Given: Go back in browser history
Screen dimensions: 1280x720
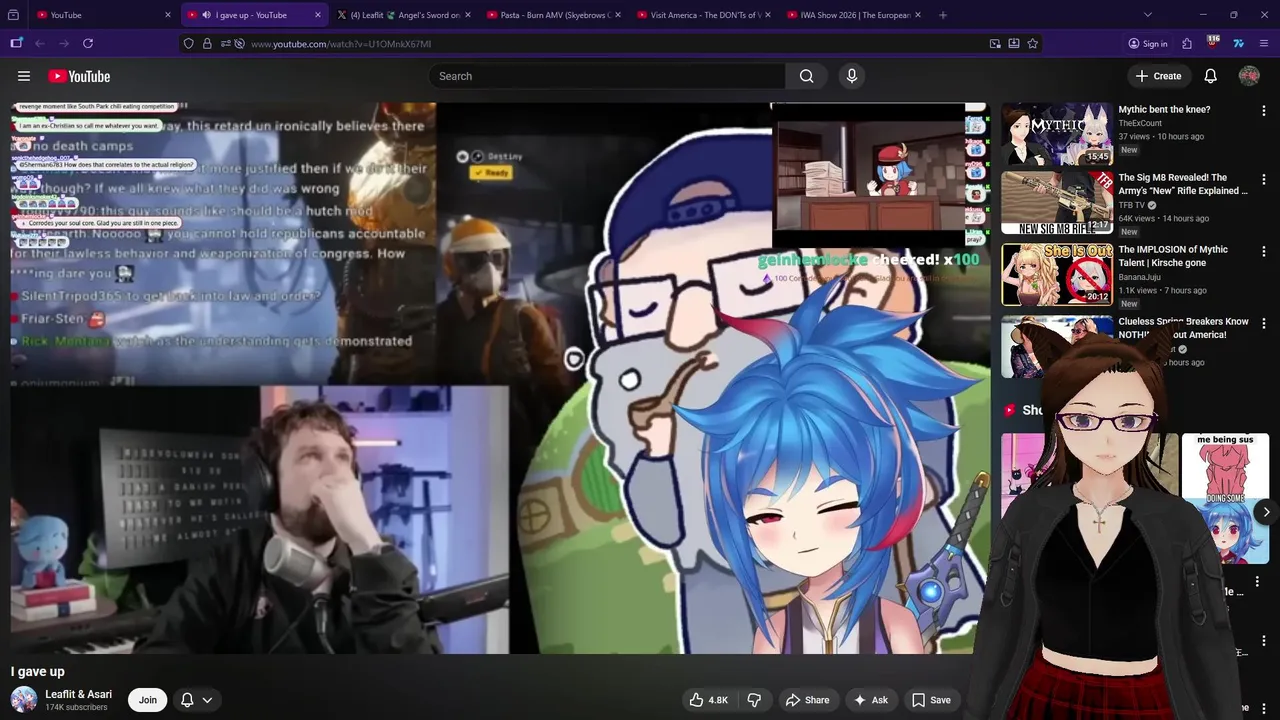Looking at the screenshot, I should coord(40,44).
